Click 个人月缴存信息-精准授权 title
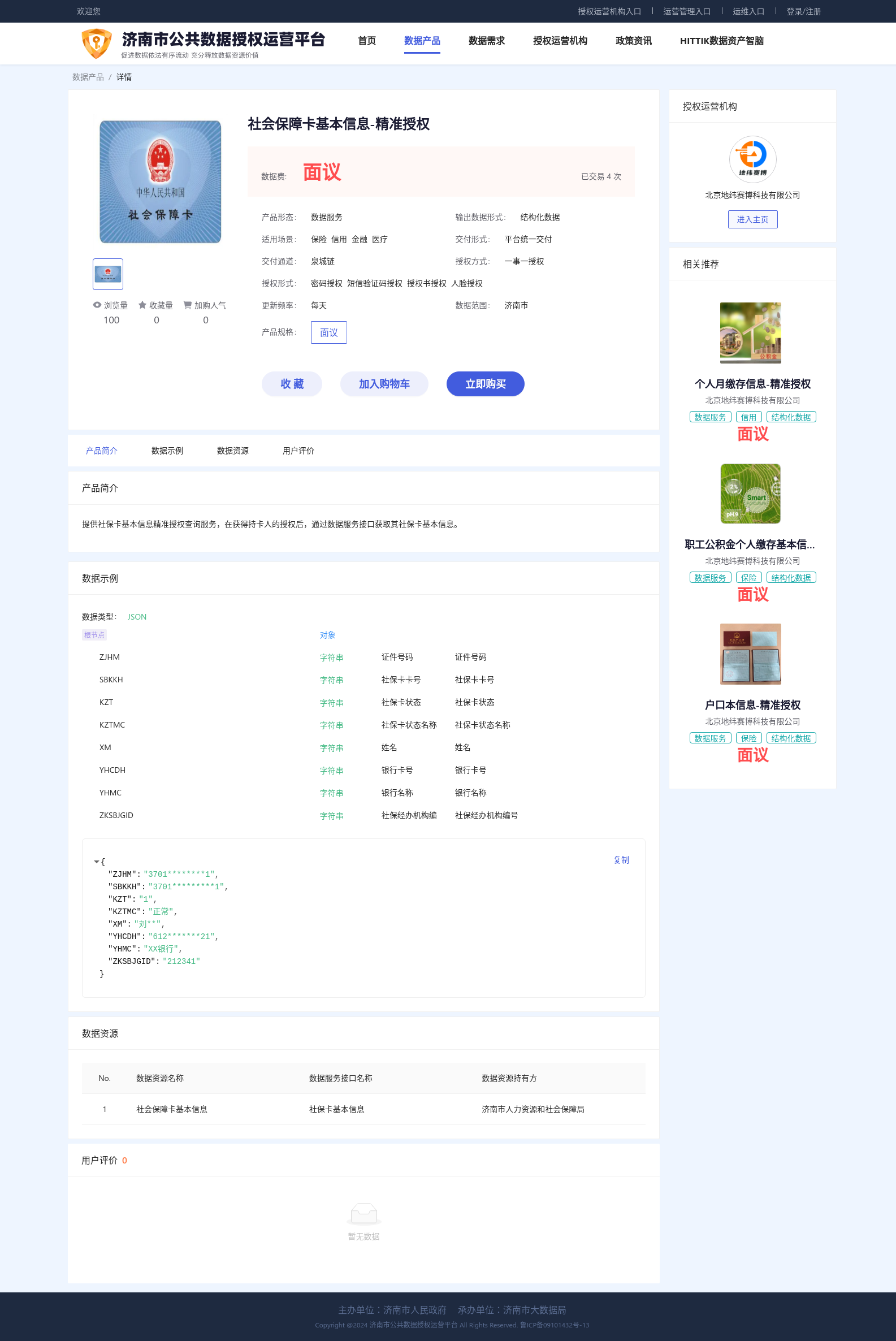 tap(752, 384)
